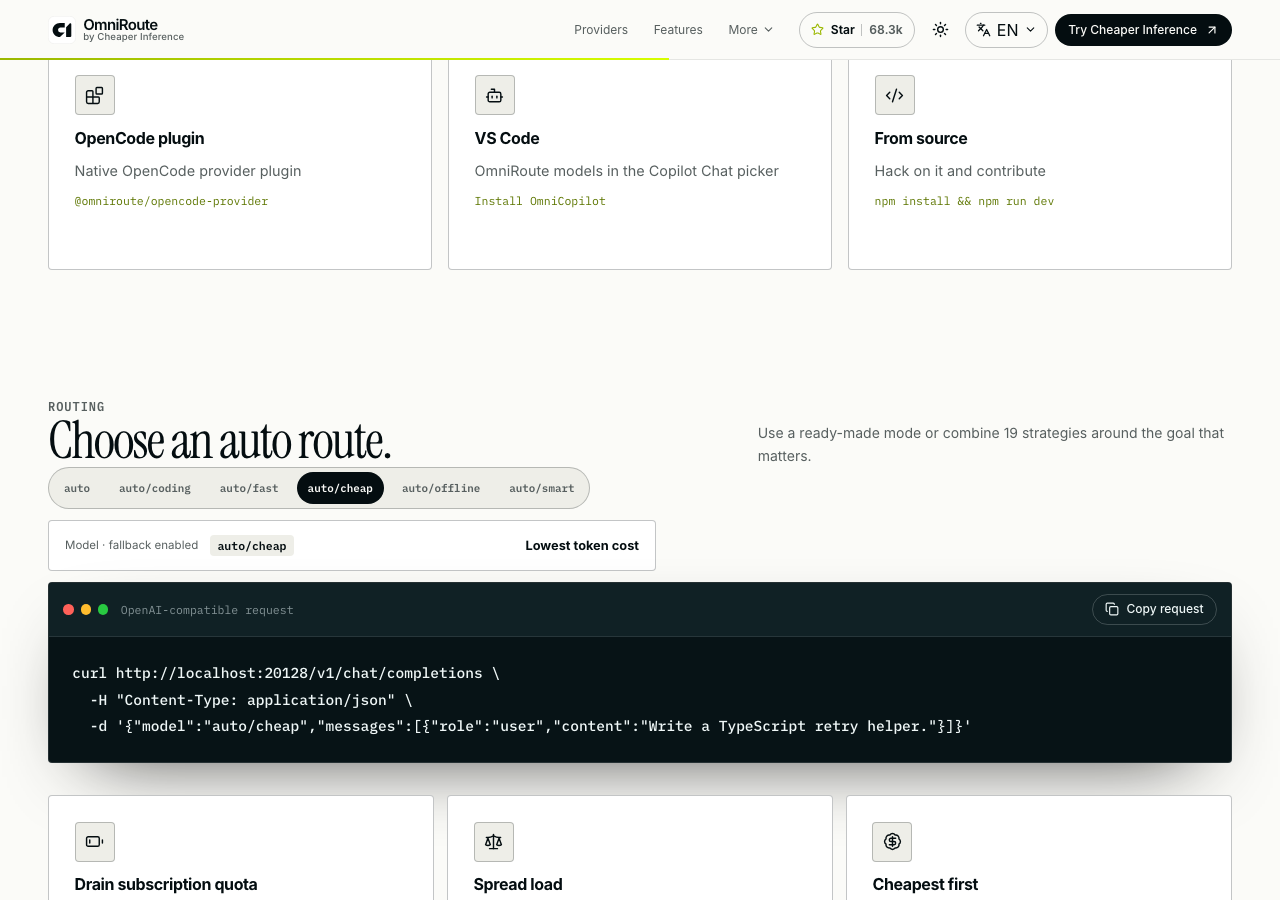The width and height of the screenshot is (1280, 900).
Task: Click the Native OpenCode provider plugin description
Action: point(188,171)
